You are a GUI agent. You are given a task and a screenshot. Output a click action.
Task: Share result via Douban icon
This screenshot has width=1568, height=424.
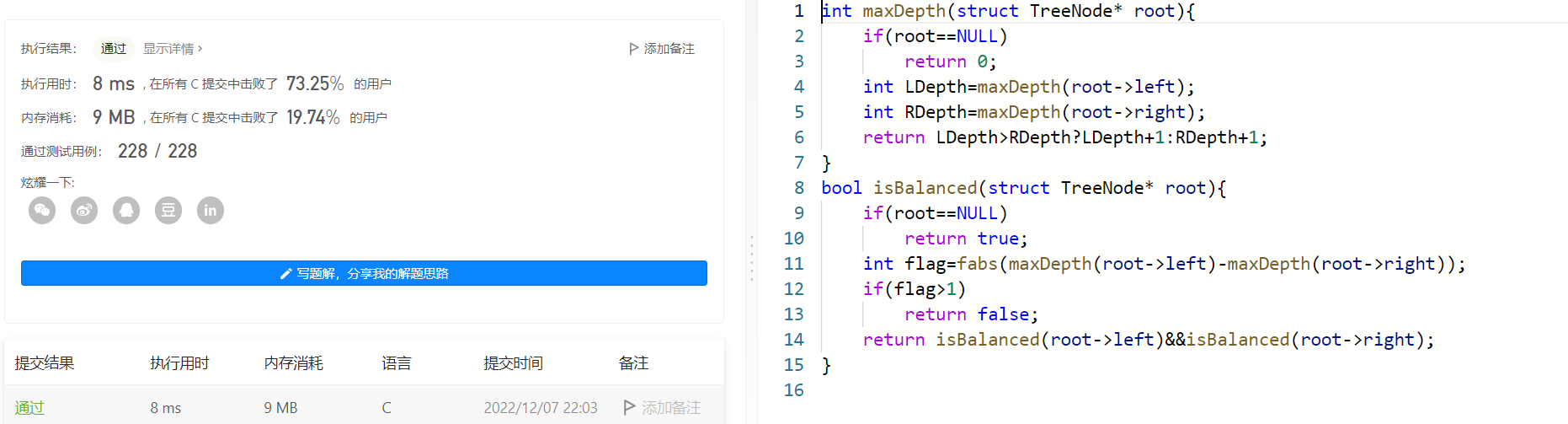(168, 210)
